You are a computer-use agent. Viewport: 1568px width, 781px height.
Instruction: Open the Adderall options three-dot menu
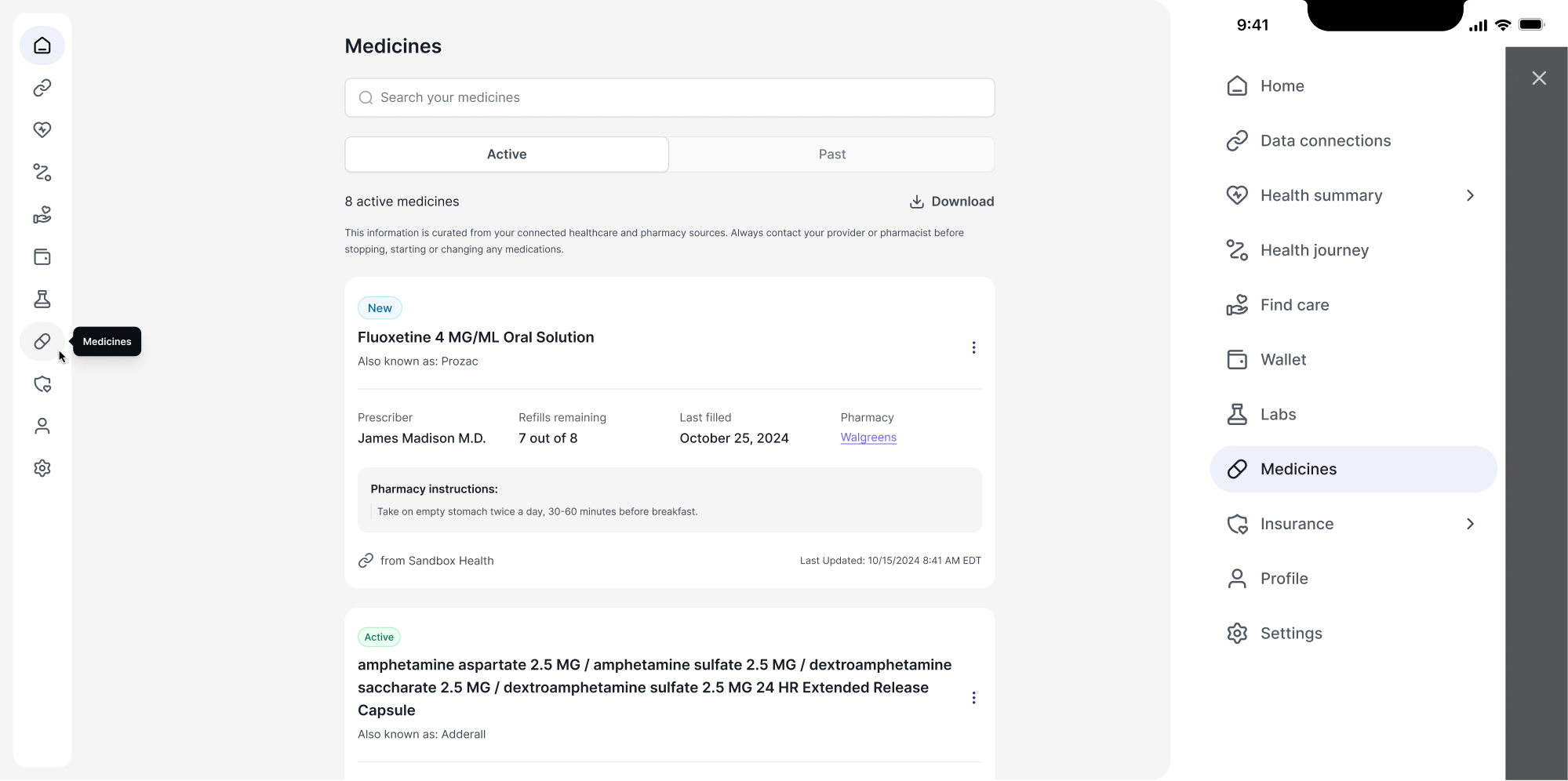[974, 697]
